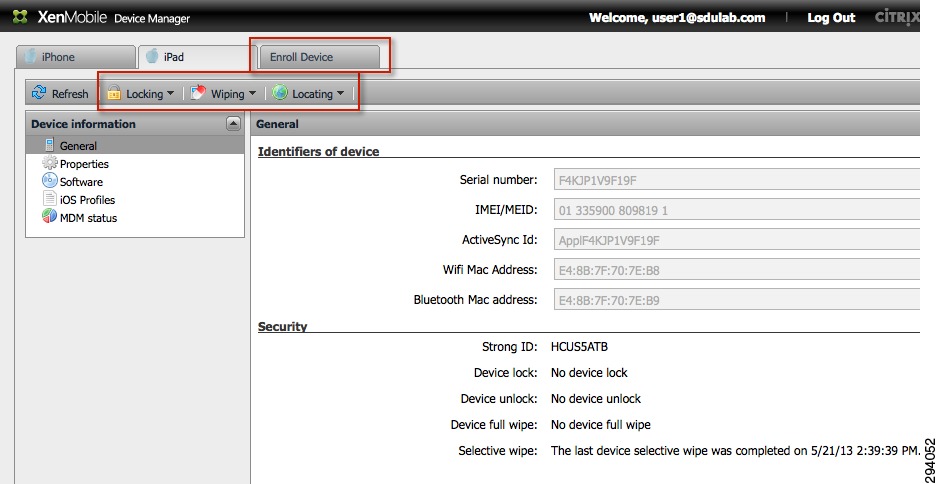The image size is (936, 484).
Task: Click the Strong ID value HCUS5ATB
Action: (580, 347)
